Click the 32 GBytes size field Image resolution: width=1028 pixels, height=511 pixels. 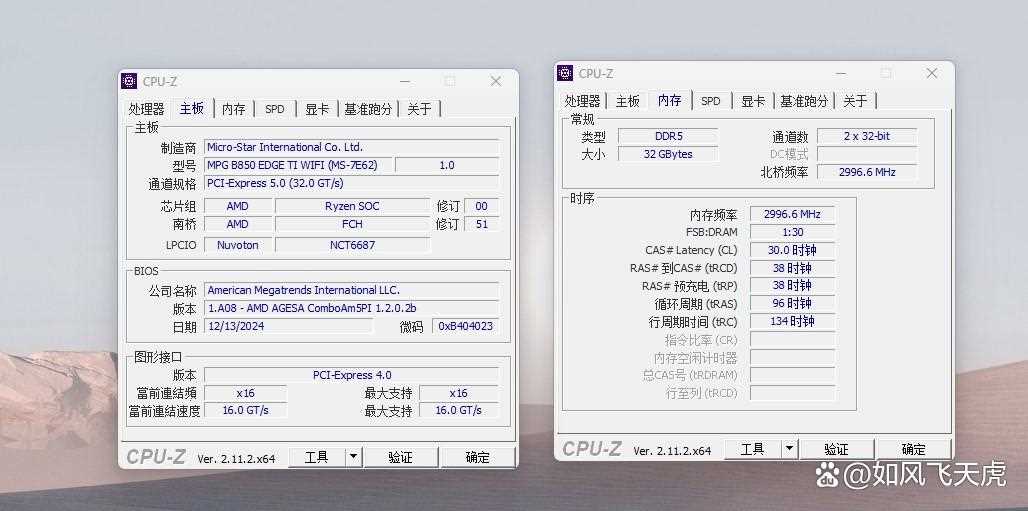click(668, 154)
